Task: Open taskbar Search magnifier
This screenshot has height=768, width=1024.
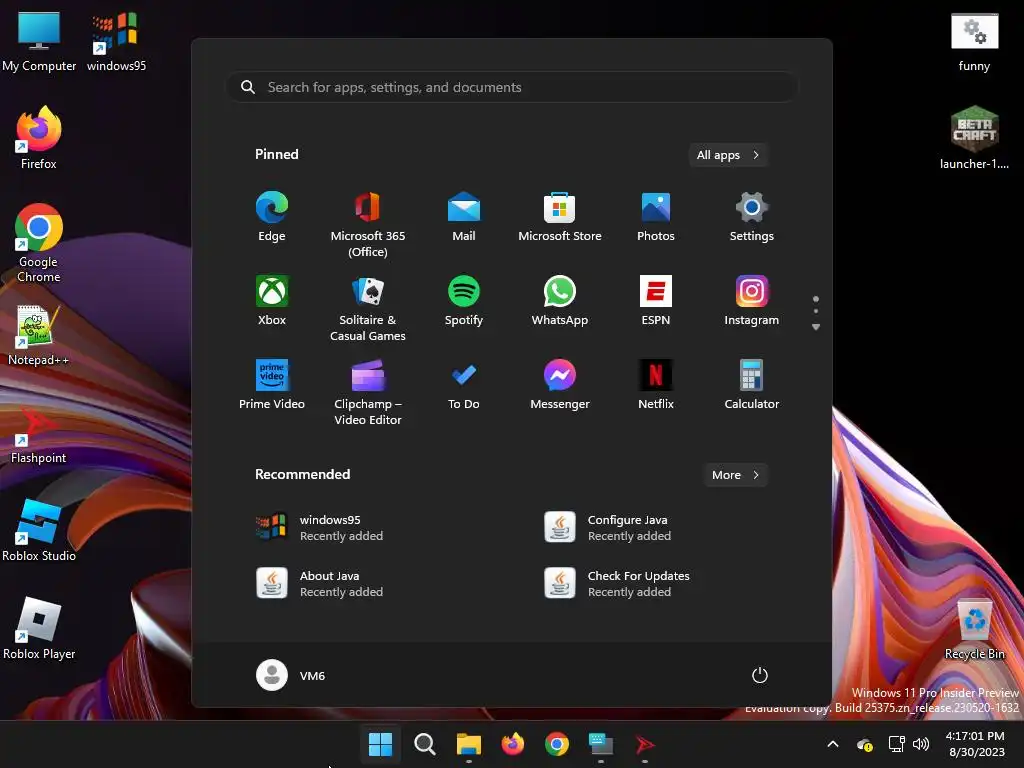Action: (x=424, y=744)
